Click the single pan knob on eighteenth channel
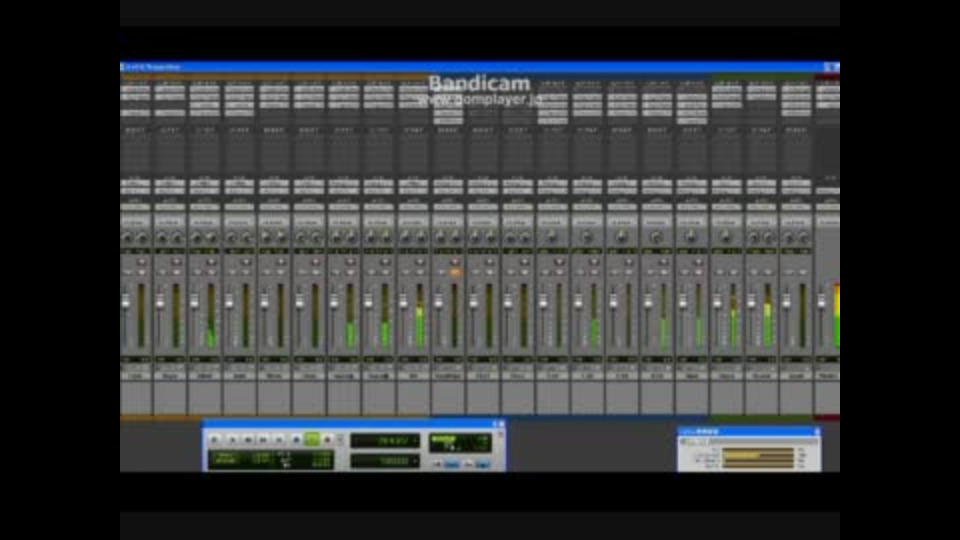This screenshot has width=960, height=540. pyautogui.click(x=726, y=237)
